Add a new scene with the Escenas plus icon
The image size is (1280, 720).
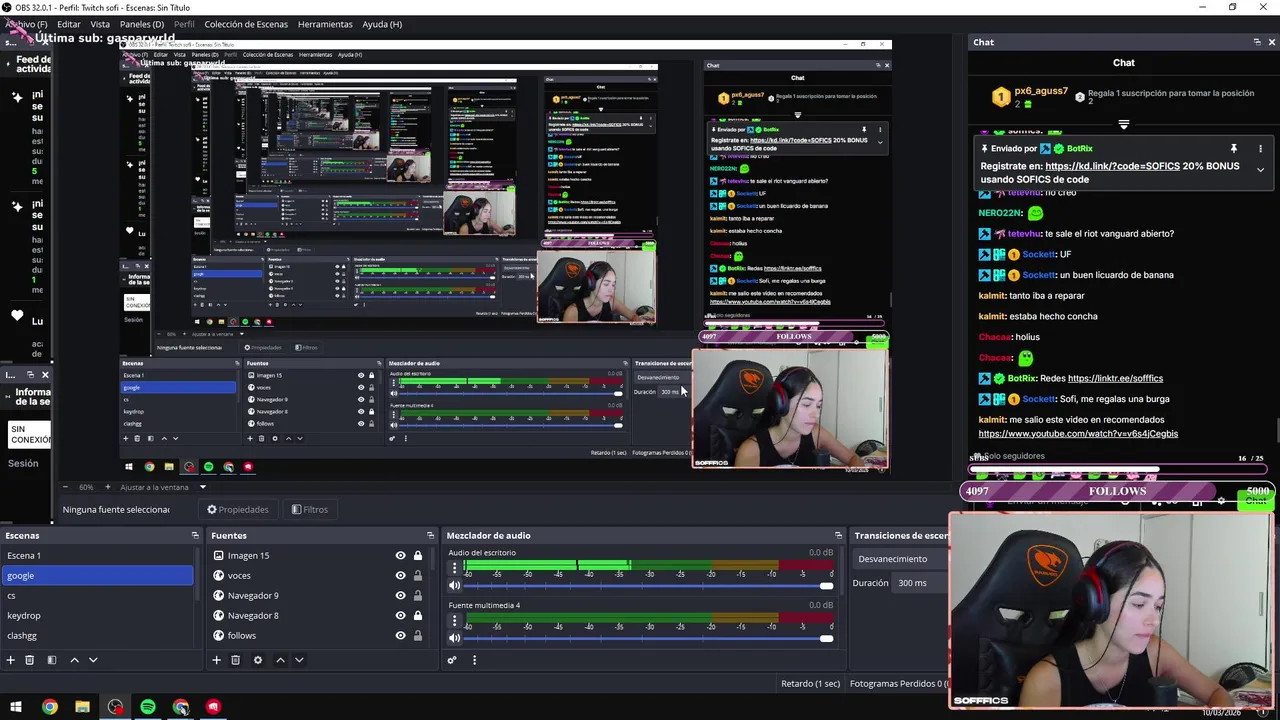(10, 660)
